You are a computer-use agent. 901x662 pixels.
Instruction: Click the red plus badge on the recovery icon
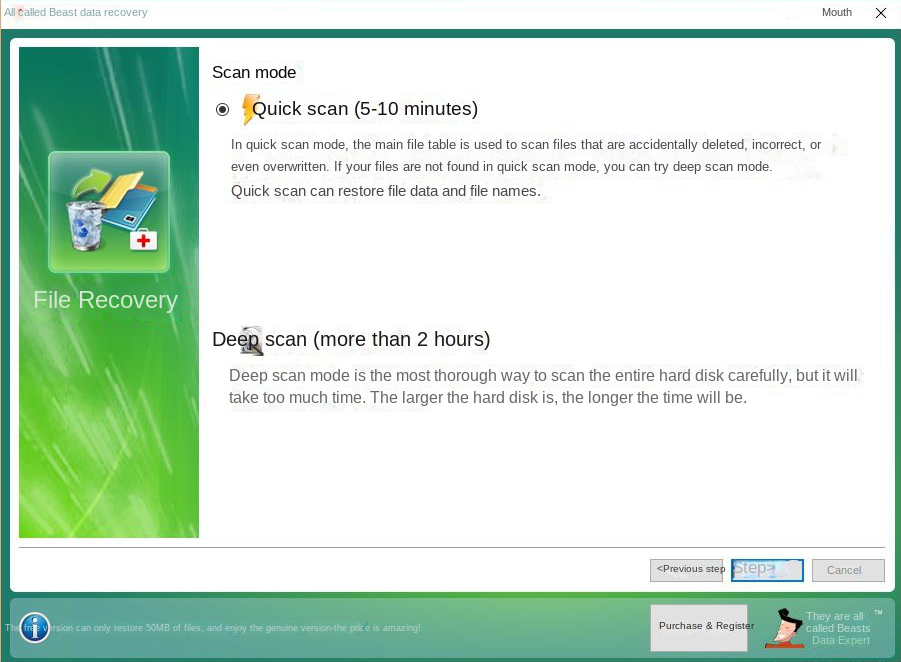143,240
